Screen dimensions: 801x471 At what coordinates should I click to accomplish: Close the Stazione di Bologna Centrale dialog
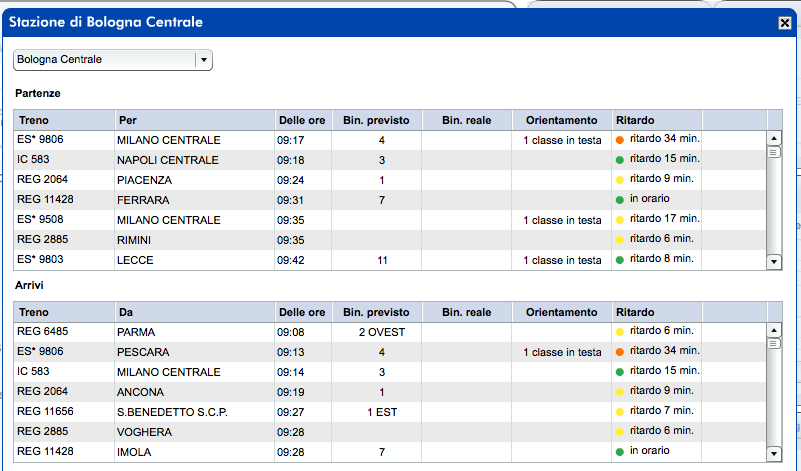[785, 22]
